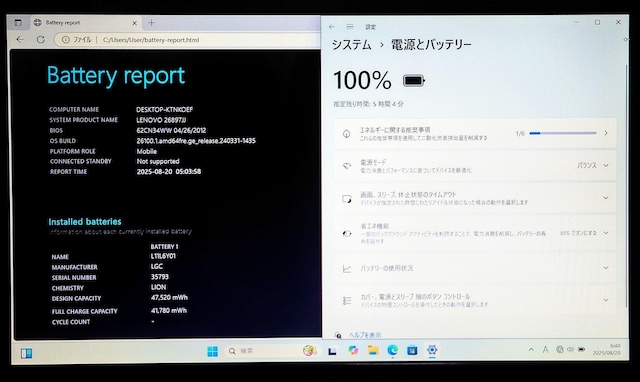Open エネルギーに関する推奨事項 row
Image resolution: width=640 pixels, height=382 pixels.
[475, 133]
